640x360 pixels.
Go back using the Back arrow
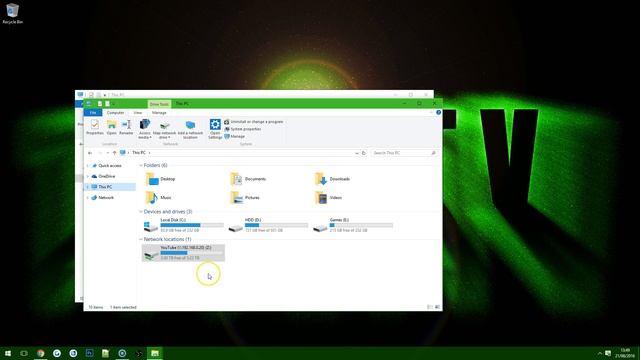point(90,153)
